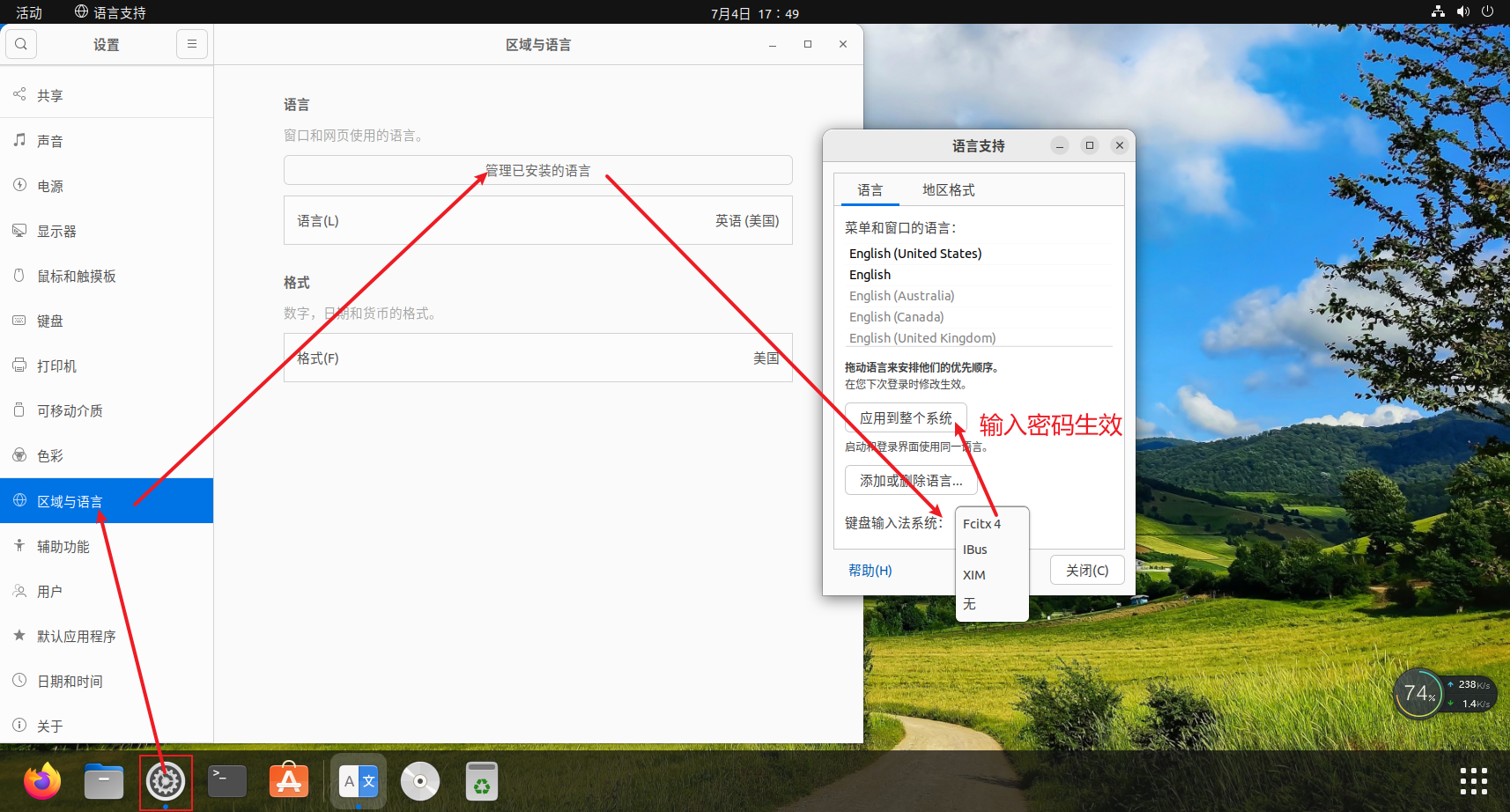Viewport: 1510px width, 812px height.
Task: Open 键盘 settings in sidebar
Action: click(50, 321)
